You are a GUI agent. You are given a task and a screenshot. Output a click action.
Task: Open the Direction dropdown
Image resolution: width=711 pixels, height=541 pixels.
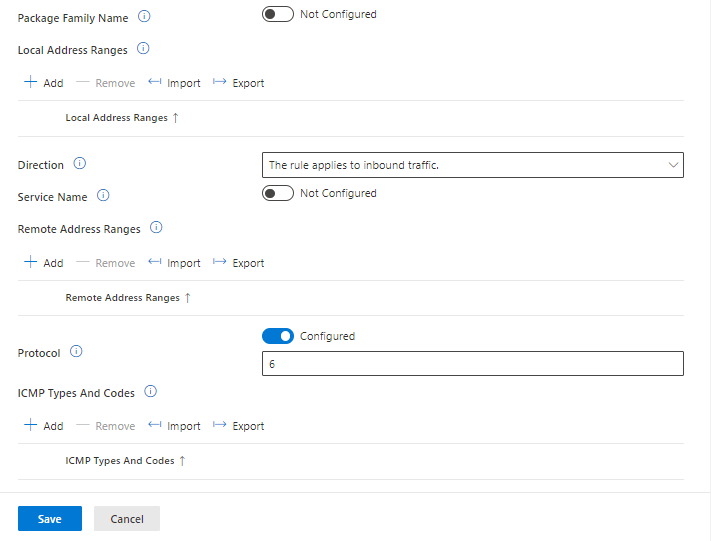pyautogui.click(x=472, y=165)
